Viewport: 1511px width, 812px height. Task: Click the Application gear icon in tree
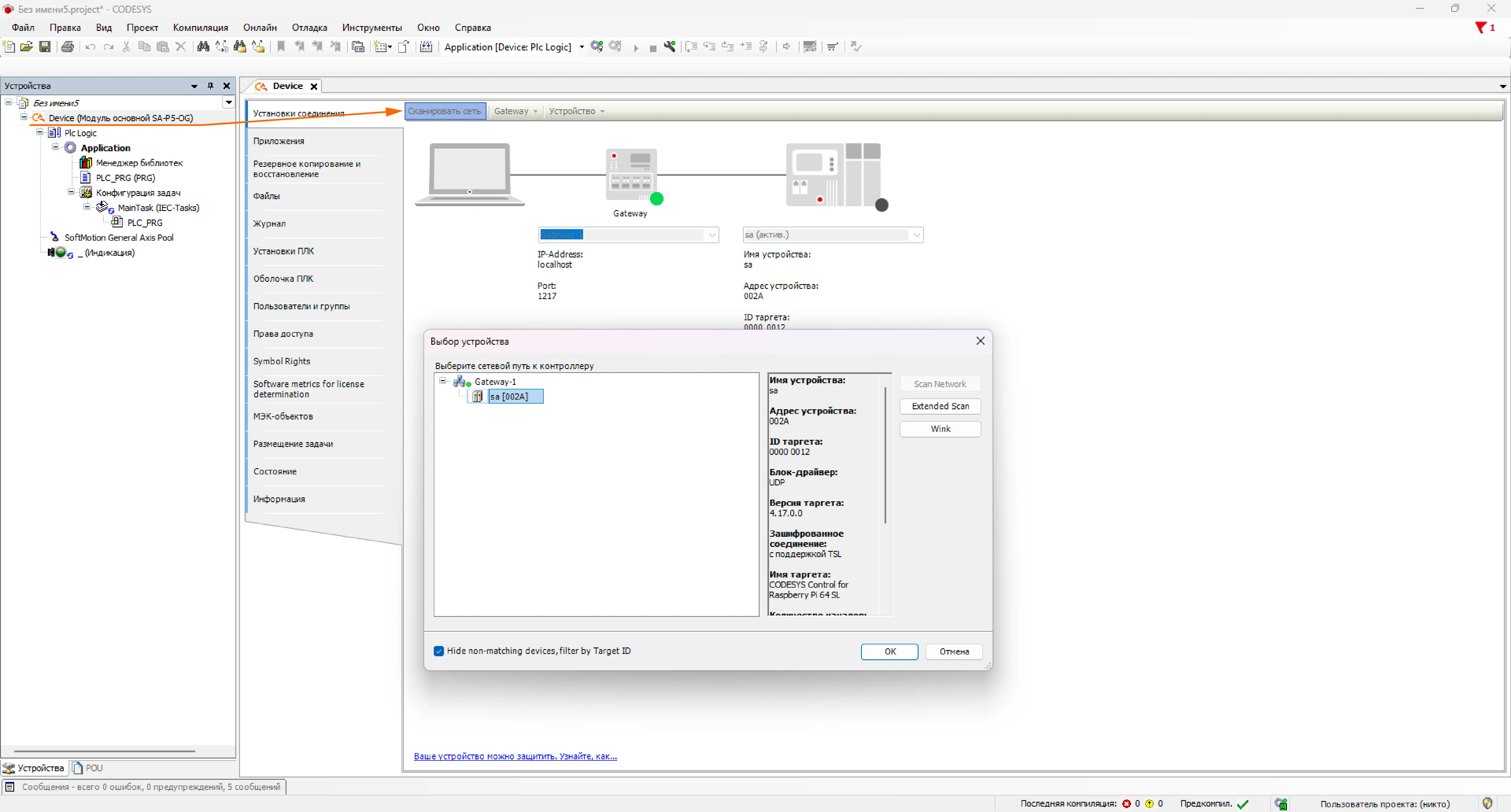[70, 148]
